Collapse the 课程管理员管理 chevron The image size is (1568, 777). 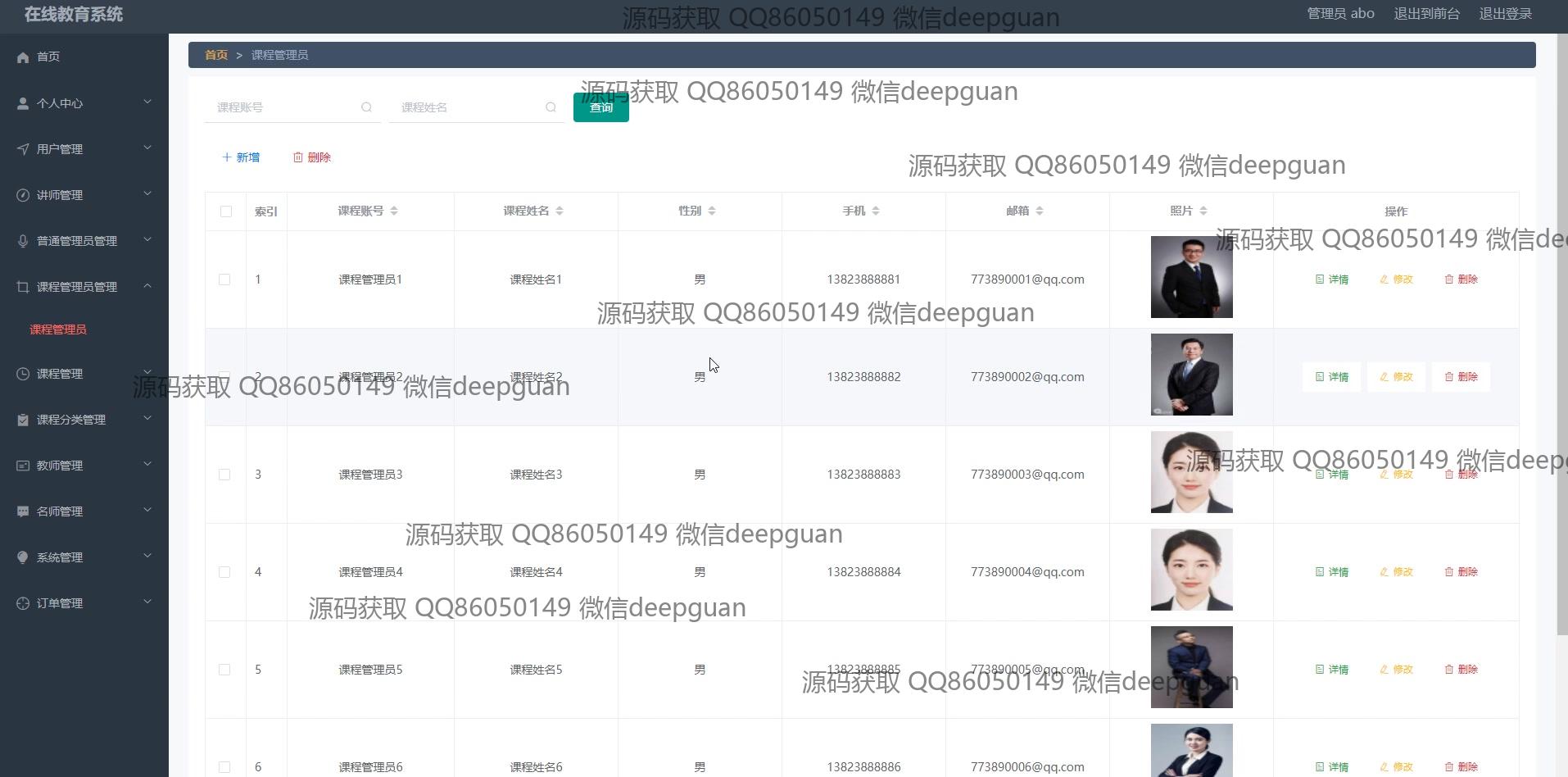coord(147,286)
